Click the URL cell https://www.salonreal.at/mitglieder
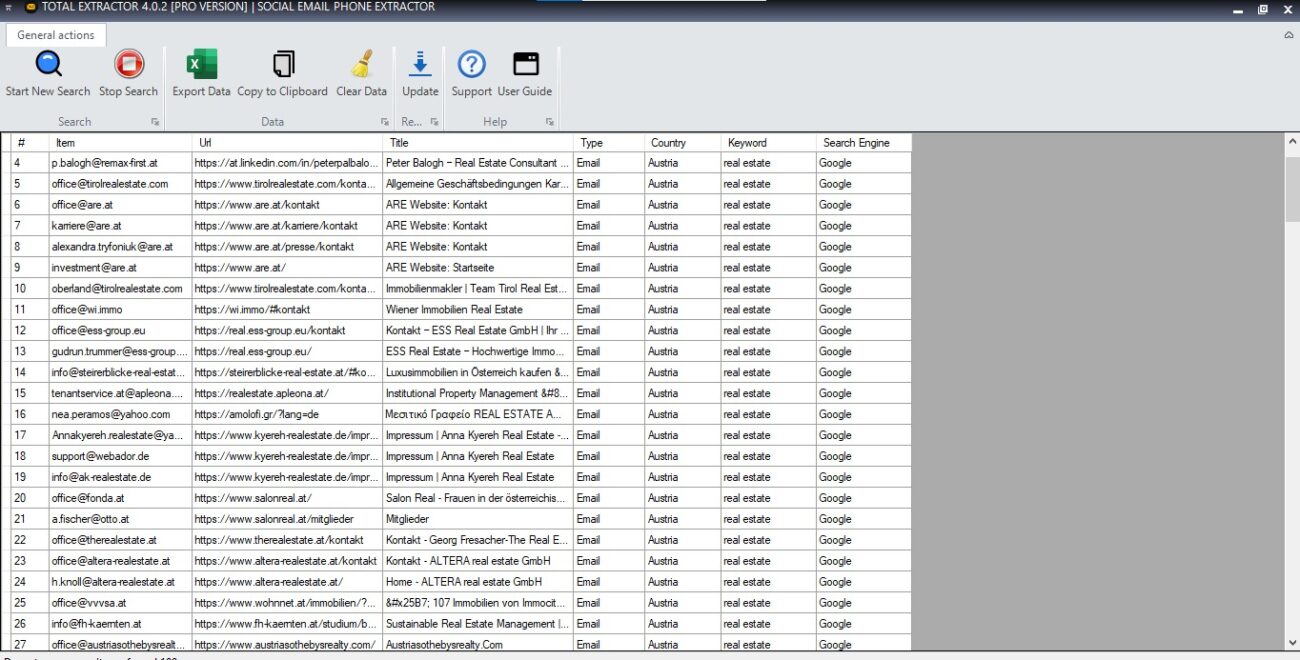The width and height of the screenshot is (1300, 660). click(x=286, y=519)
